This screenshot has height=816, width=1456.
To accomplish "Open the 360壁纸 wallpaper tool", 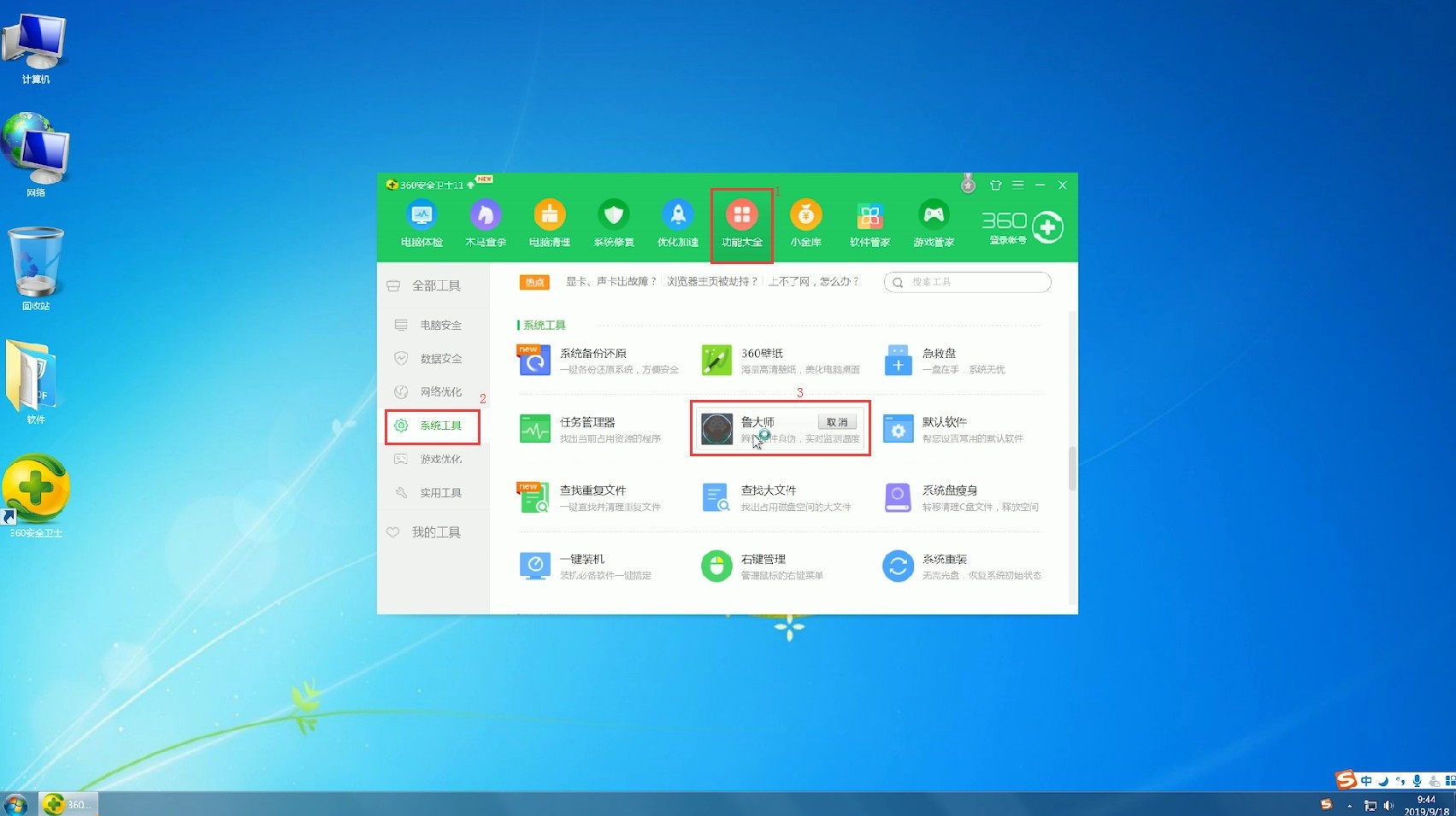I will pos(716,361).
